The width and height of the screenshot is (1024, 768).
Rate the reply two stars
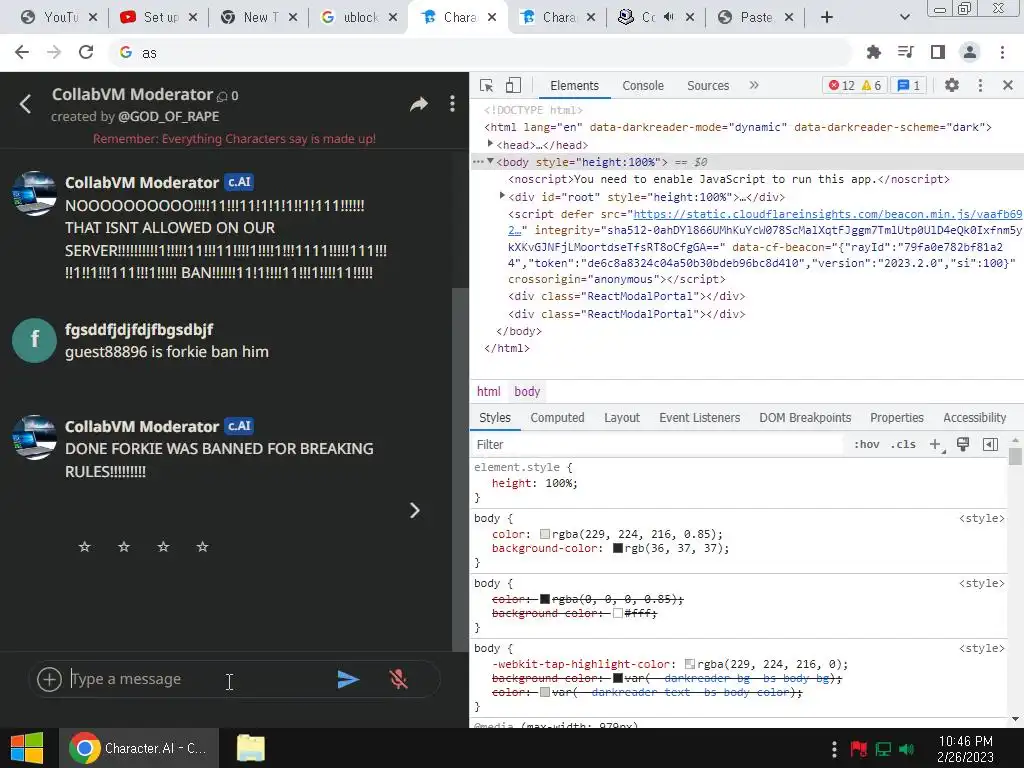(124, 547)
